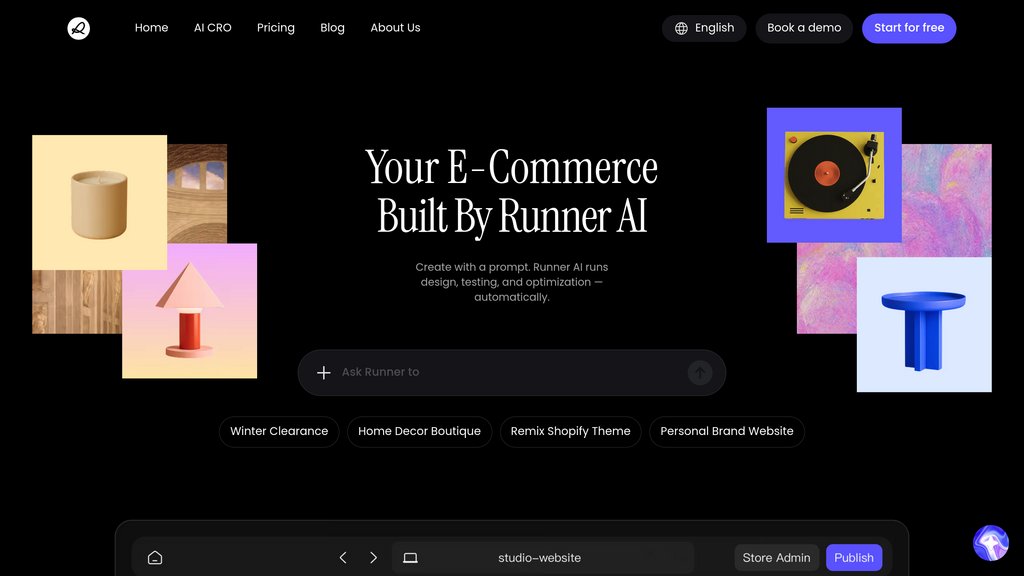Open the English language dropdown
The width and height of the screenshot is (1024, 576).
[704, 28]
